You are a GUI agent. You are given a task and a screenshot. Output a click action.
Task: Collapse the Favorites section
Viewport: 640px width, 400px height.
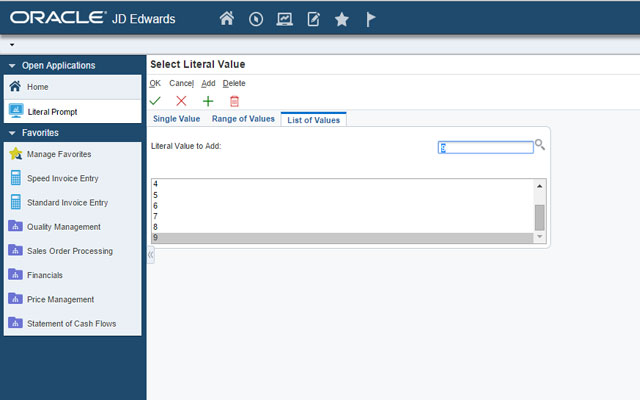12,133
